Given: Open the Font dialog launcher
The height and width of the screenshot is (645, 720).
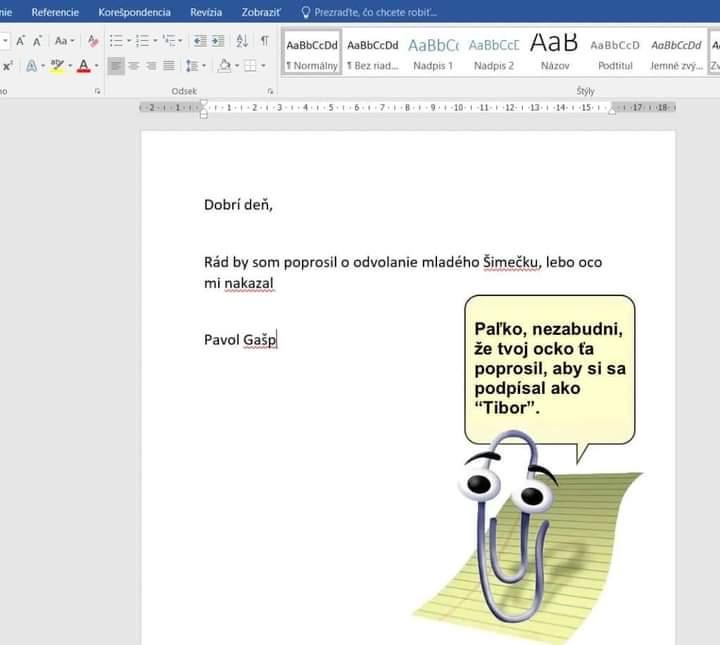Looking at the screenshot, I should tap(97, 91).
